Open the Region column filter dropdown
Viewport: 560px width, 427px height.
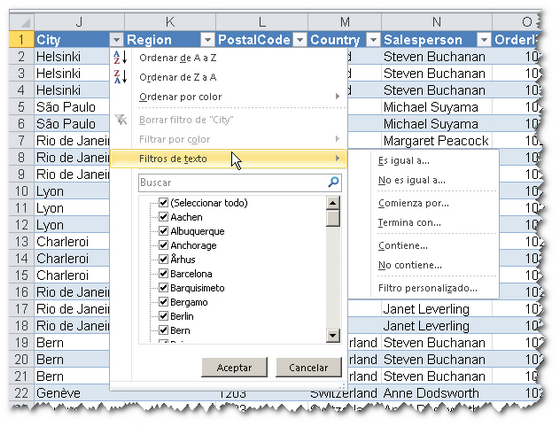pos(208,40)
